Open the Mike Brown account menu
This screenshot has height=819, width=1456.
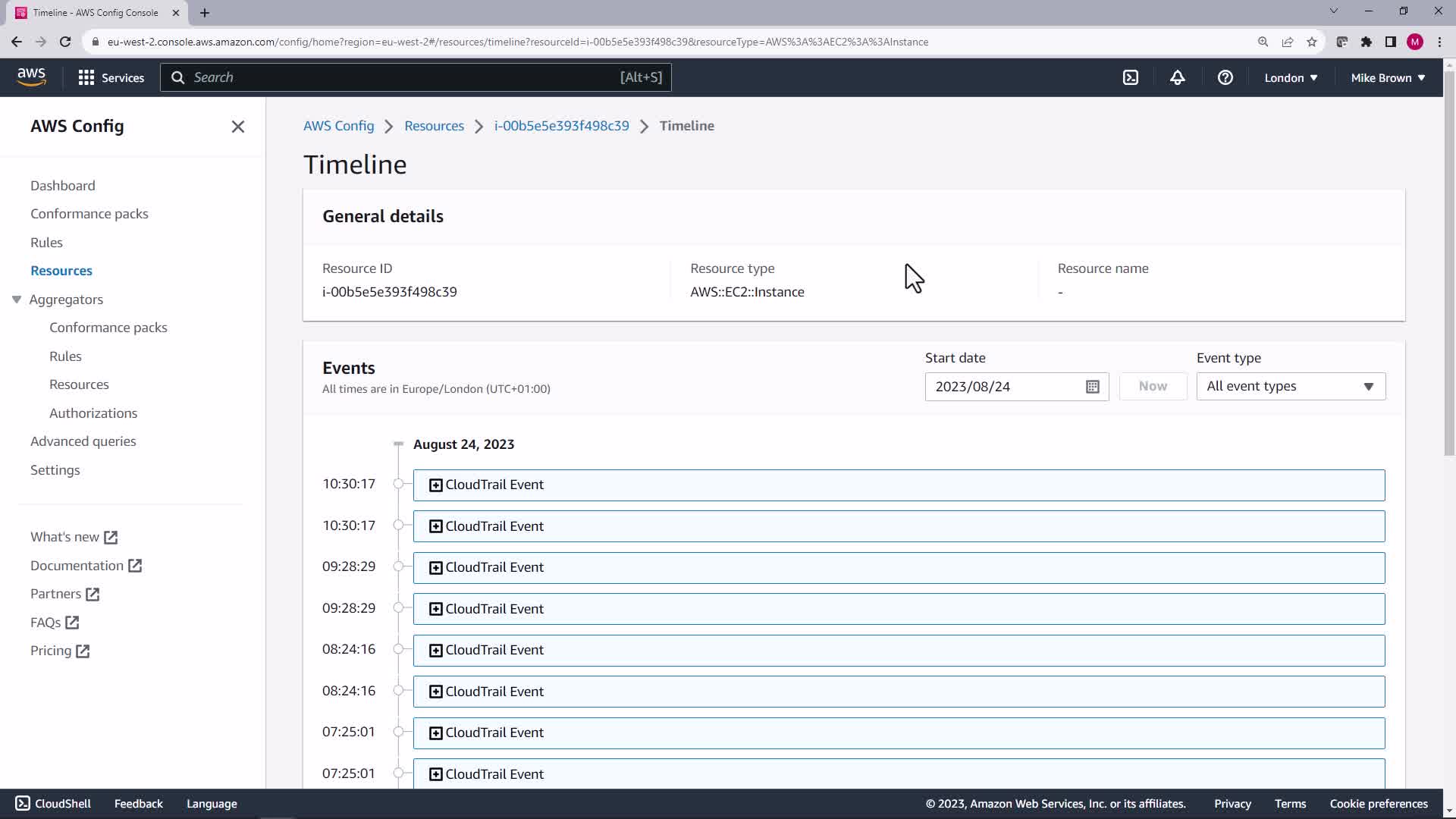point(1387,77)
